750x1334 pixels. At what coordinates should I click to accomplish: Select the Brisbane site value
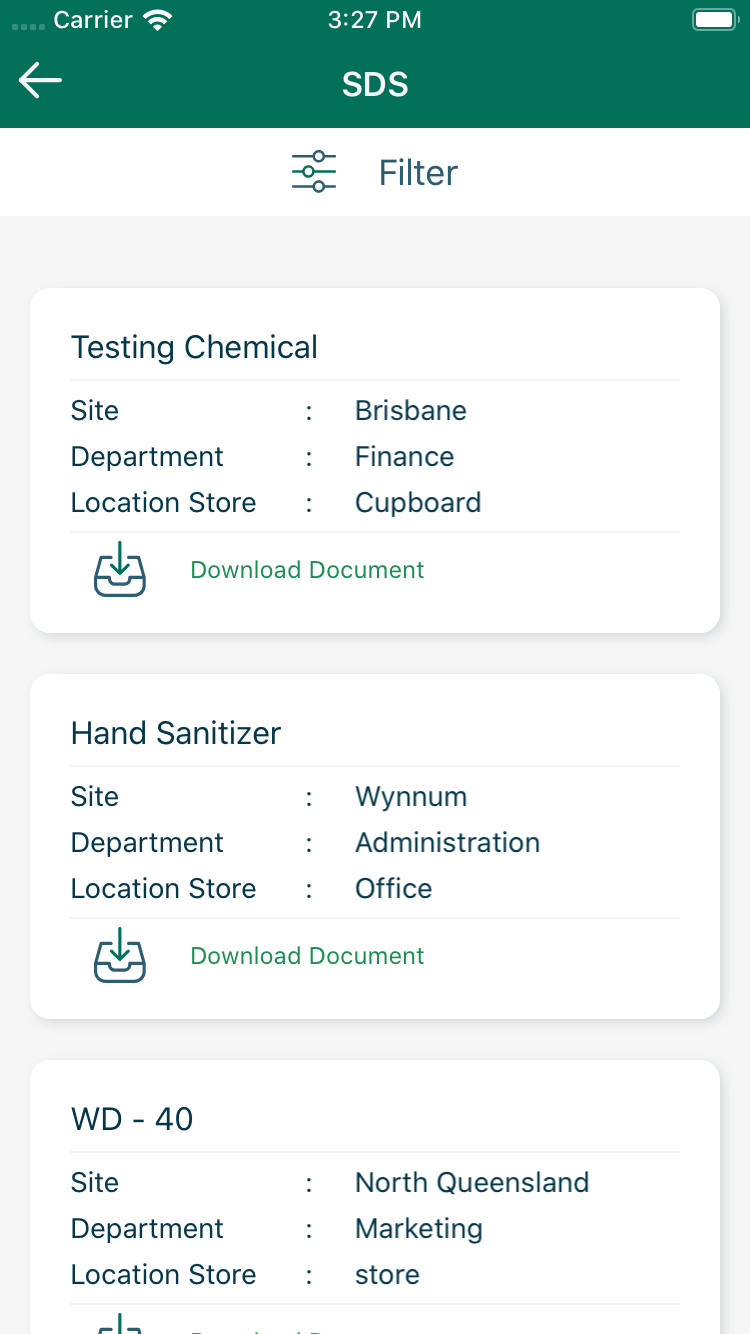click(410, 411)
